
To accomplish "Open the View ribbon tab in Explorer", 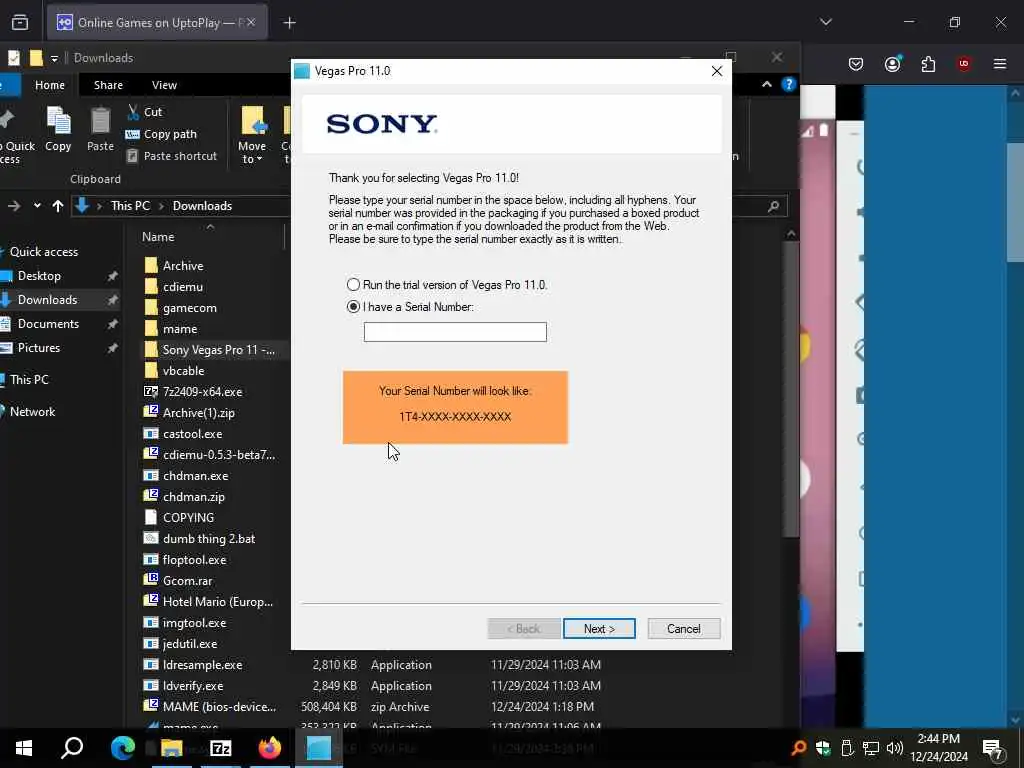I will pos(164,85).
